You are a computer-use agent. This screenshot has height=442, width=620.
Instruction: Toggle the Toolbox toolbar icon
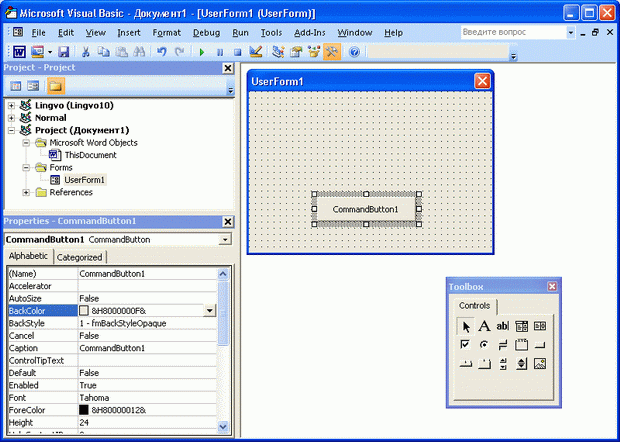point(332,52)
